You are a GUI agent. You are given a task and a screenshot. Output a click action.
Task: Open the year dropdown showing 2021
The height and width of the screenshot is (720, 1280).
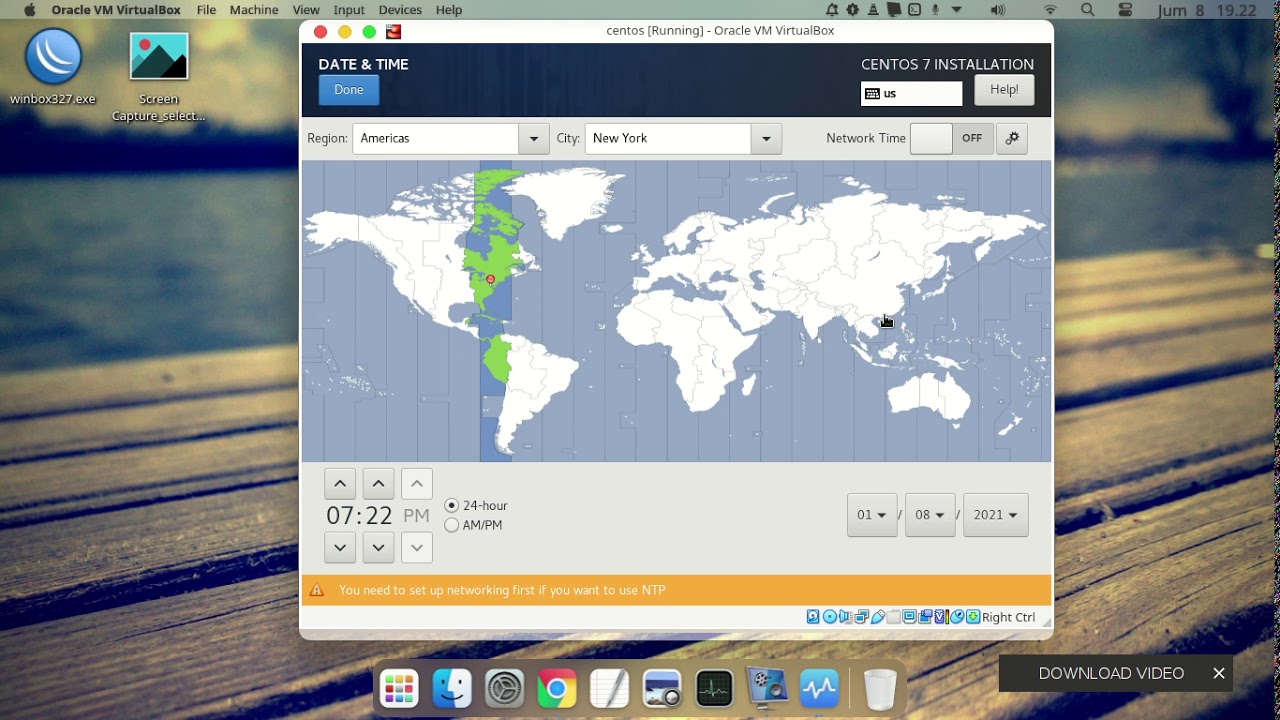[996, 515]
